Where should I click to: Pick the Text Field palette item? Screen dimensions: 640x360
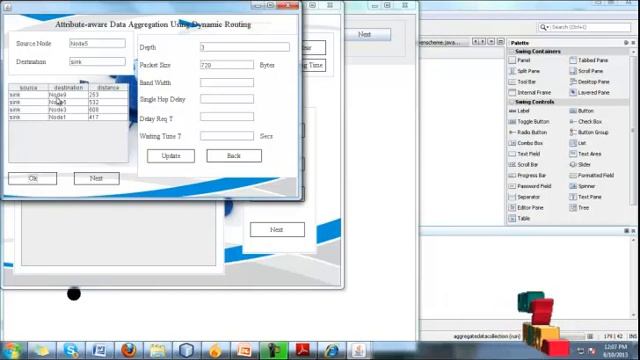pyautogui.click(x=524, y=154)
